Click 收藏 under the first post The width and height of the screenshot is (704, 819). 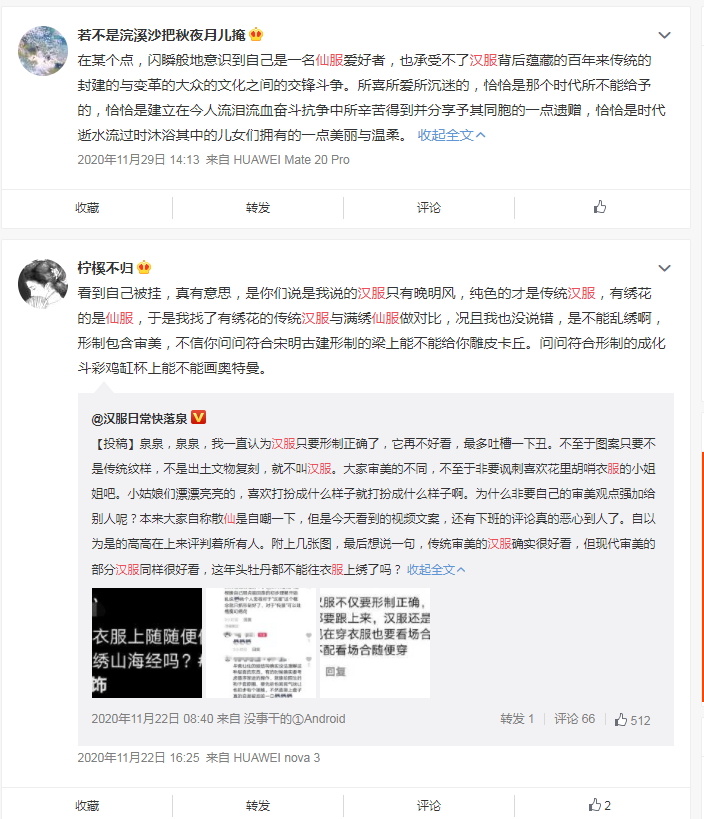(87, 207)
